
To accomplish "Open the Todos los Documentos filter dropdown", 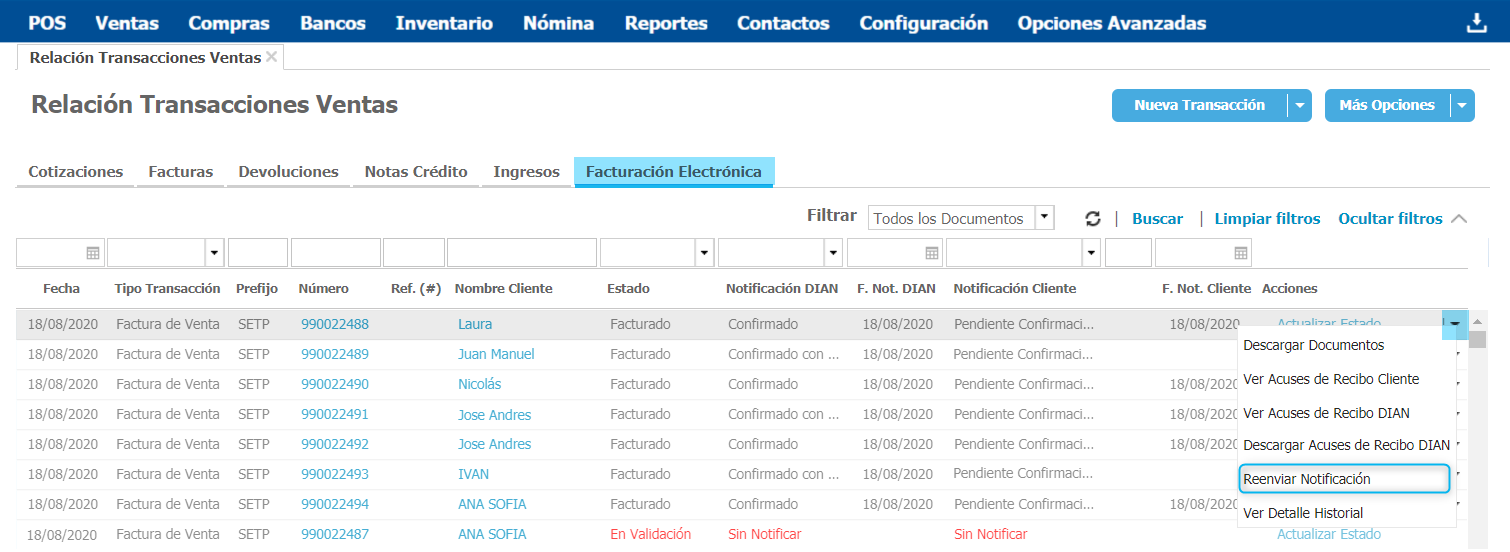I will tap(1044, 218).
